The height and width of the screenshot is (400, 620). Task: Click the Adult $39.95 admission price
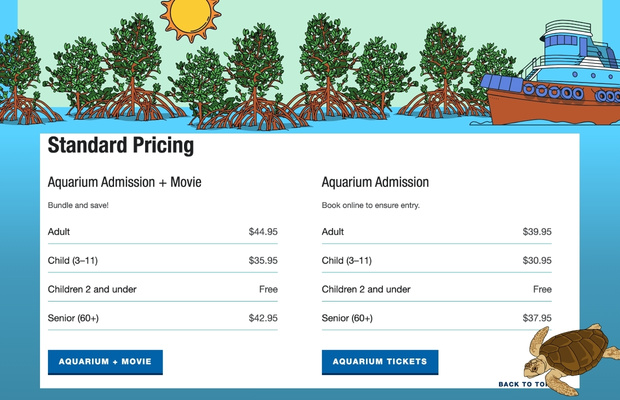(537, 232)
